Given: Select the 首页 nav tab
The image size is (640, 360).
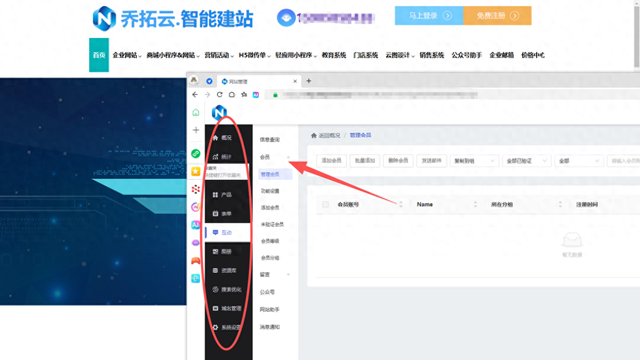Looking at the screenshot, I should (99, 55).
